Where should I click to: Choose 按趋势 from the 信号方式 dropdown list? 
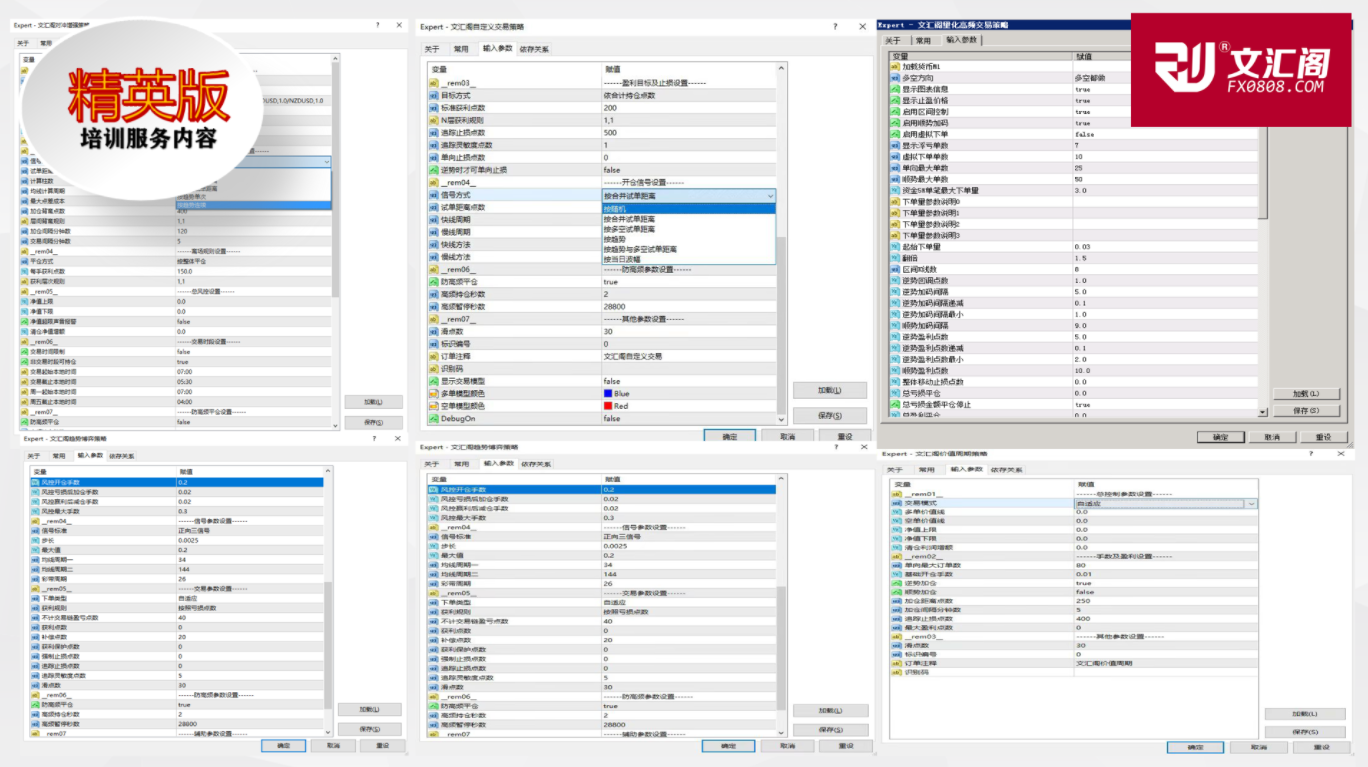pos(688,239)
